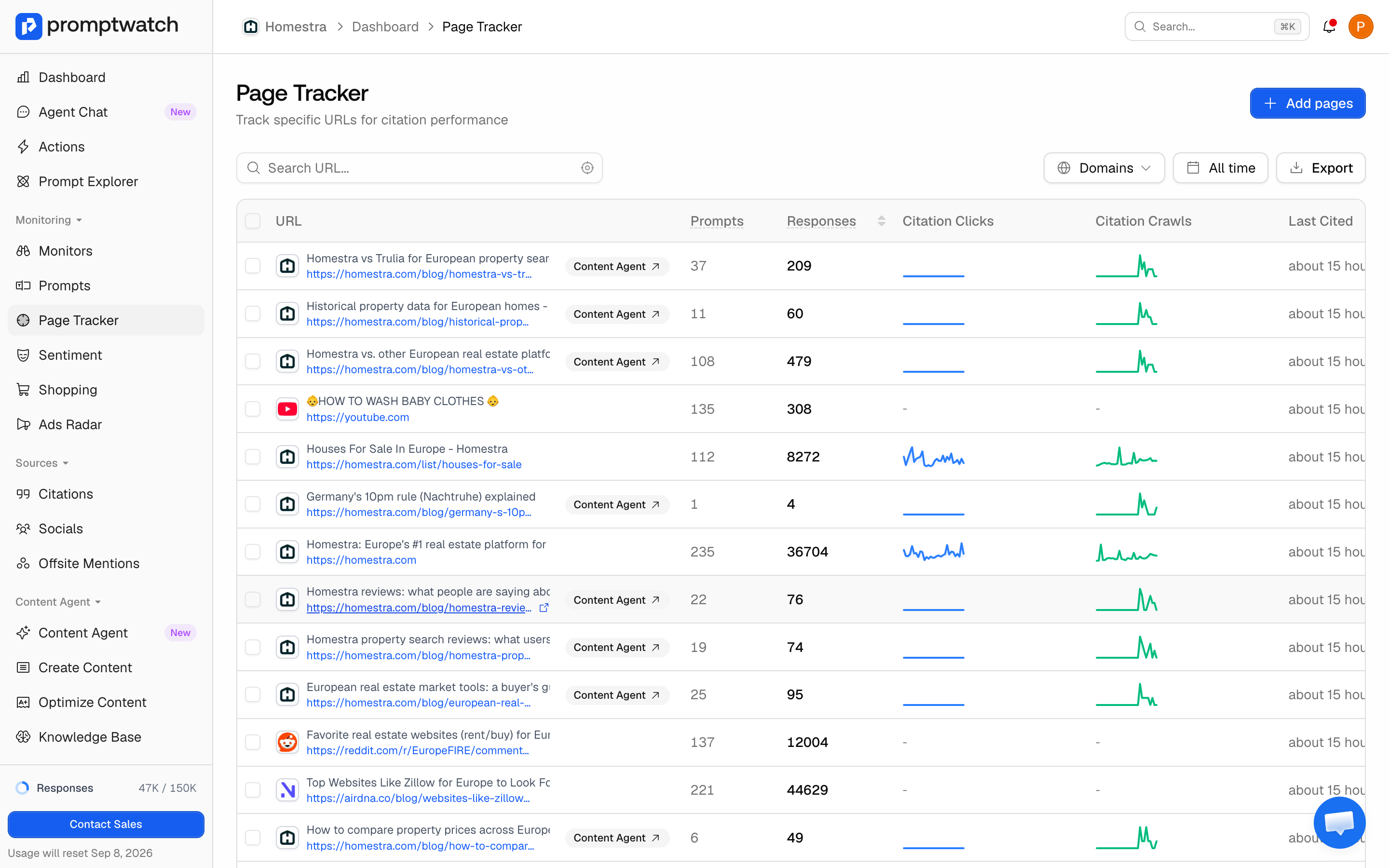The image size is (1389, 868).
Task: Click the Reddit icon in the EuropeFIRE row
Action: 287,742
